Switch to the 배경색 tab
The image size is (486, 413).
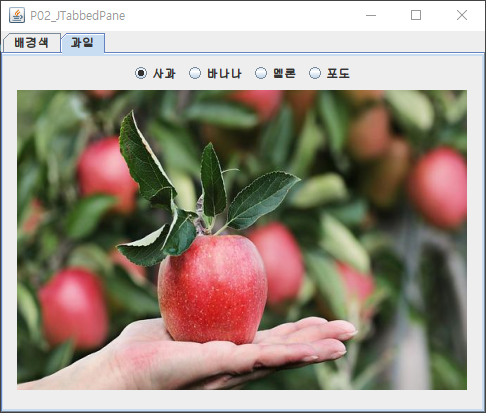click(x=32, y=43)
